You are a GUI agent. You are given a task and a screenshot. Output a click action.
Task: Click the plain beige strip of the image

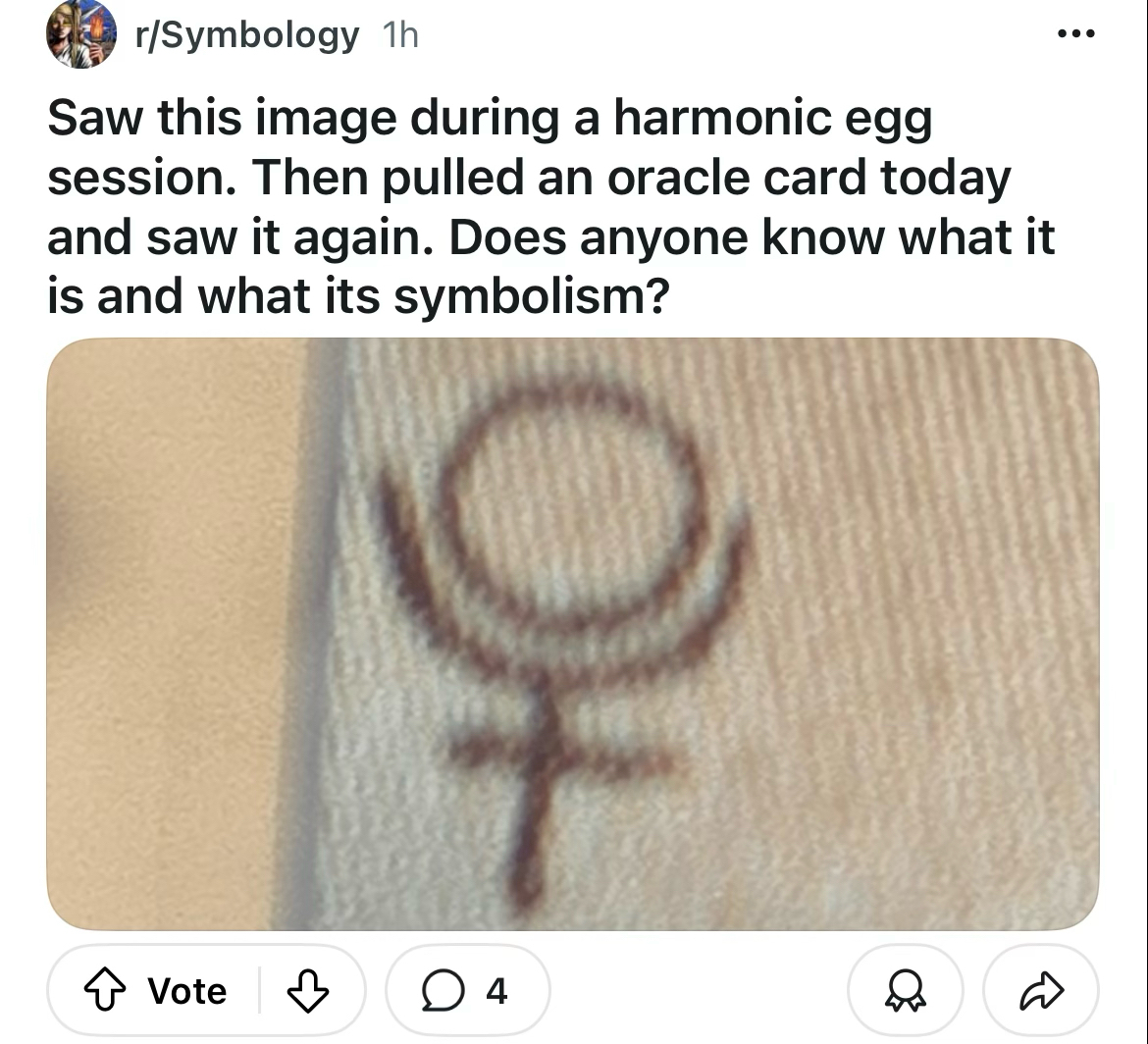[172, 634]
